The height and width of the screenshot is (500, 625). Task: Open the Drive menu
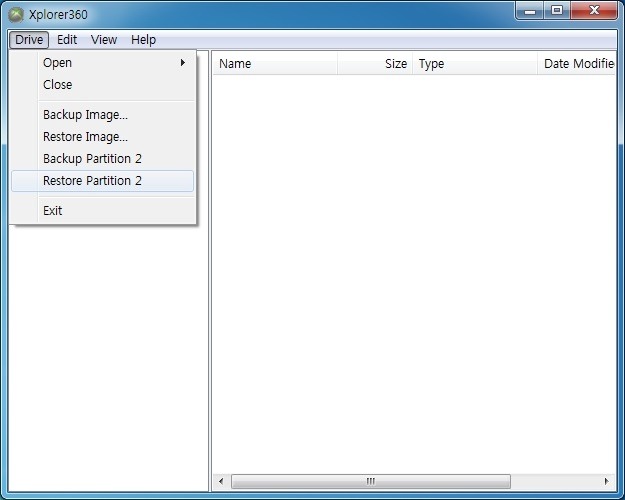29,39
